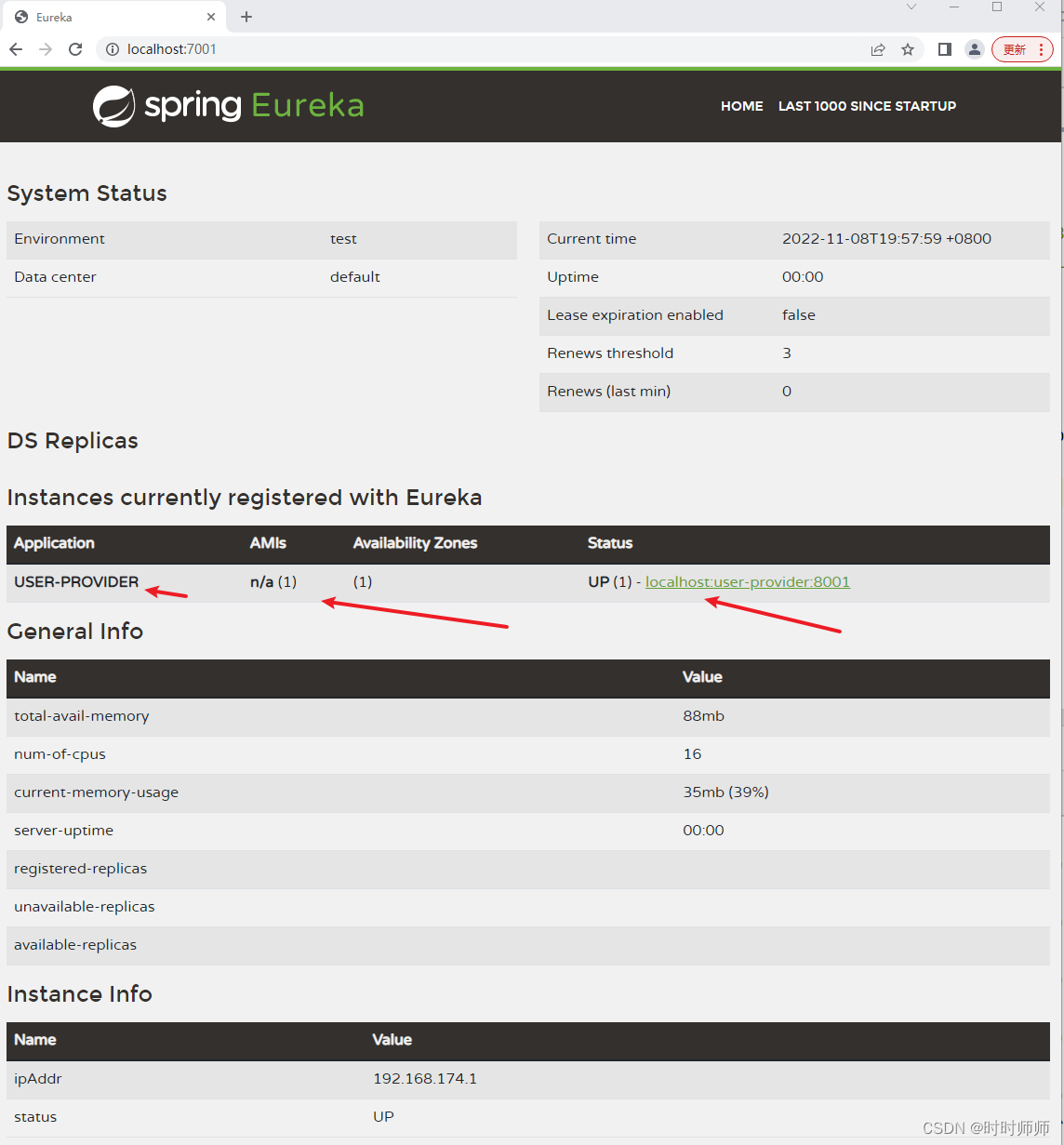Viewport: 1064px width, 1145px height.
Task: Click the registered-replicas row name
Action: 80,869
